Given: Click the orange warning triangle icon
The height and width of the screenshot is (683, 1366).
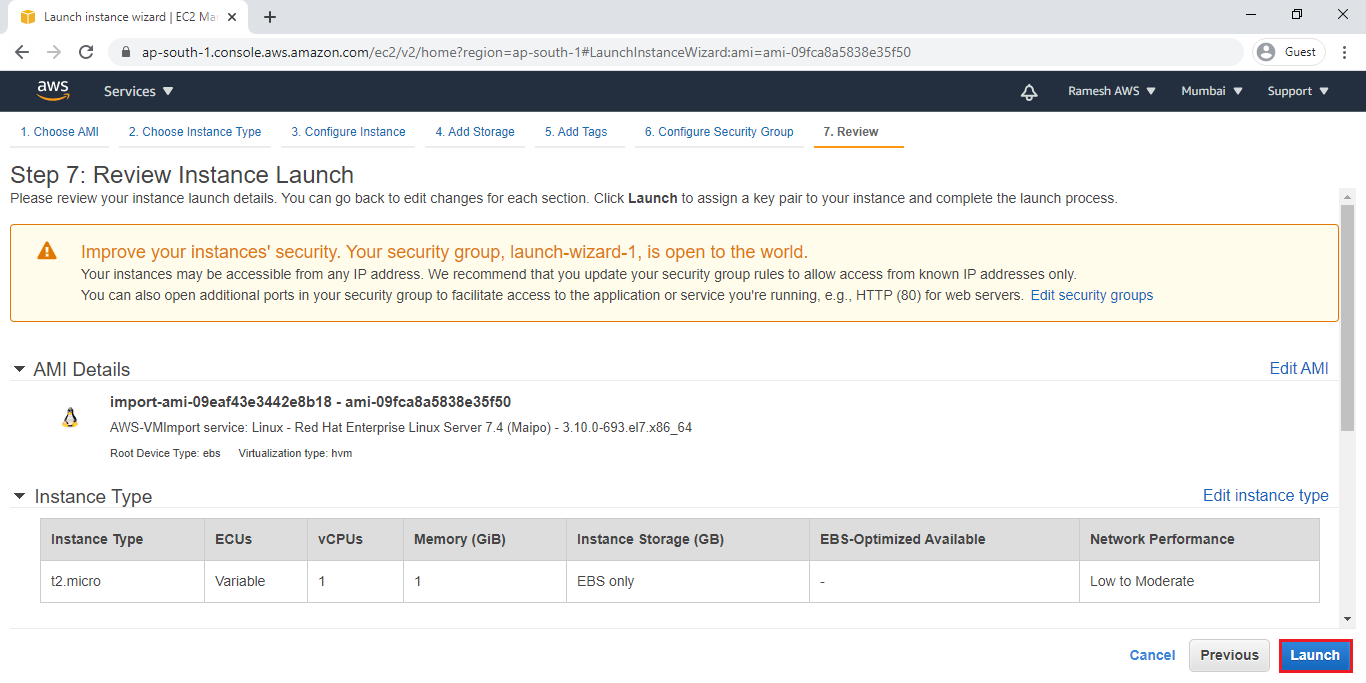Looking at the screenshot, I should tap(47, 250).
